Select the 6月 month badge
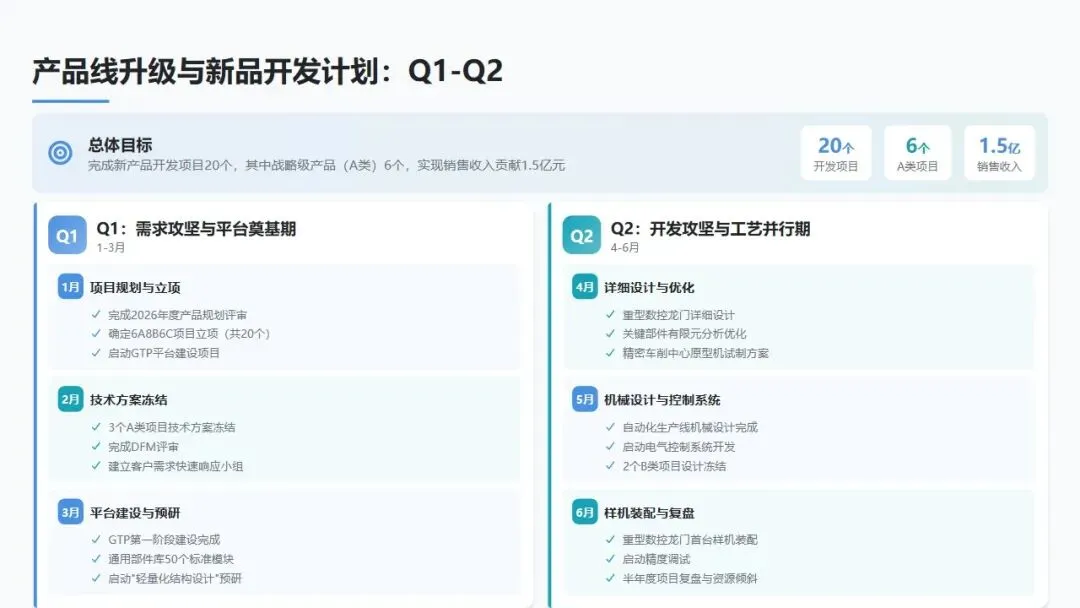 tap(585, 512)
